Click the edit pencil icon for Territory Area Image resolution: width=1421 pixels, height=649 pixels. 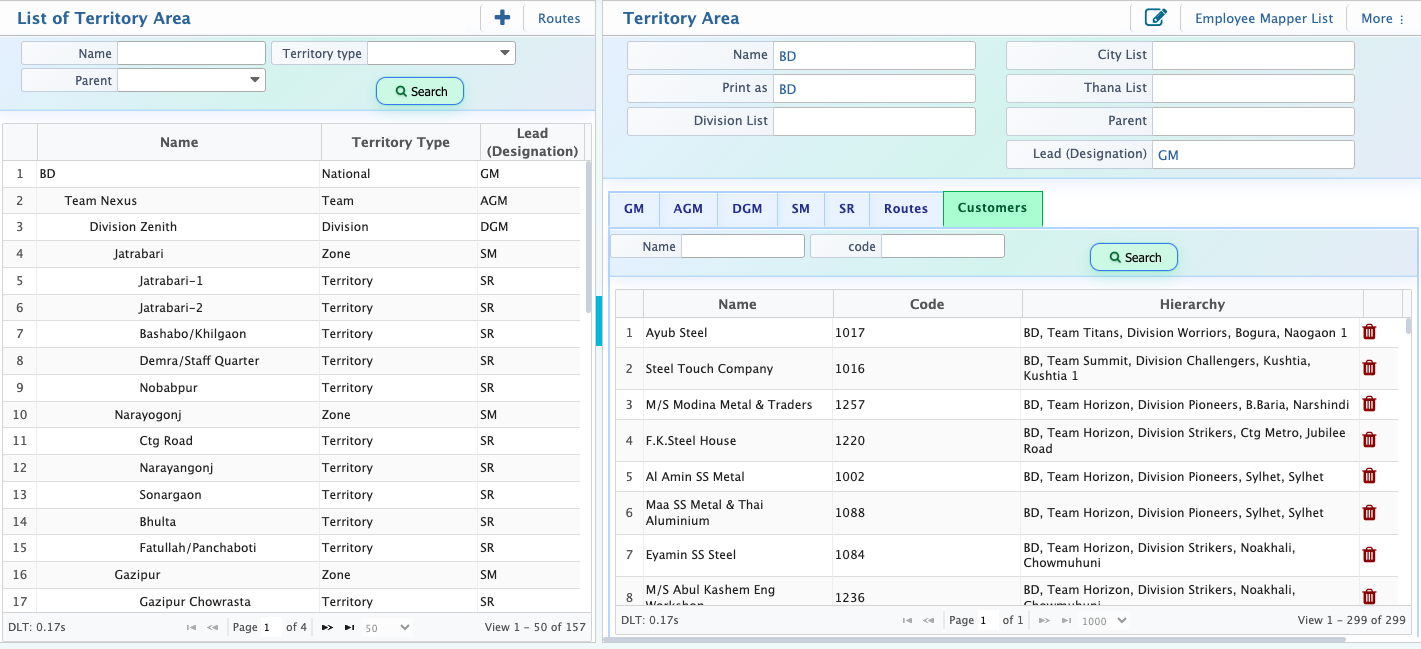tap(1155, 18)
